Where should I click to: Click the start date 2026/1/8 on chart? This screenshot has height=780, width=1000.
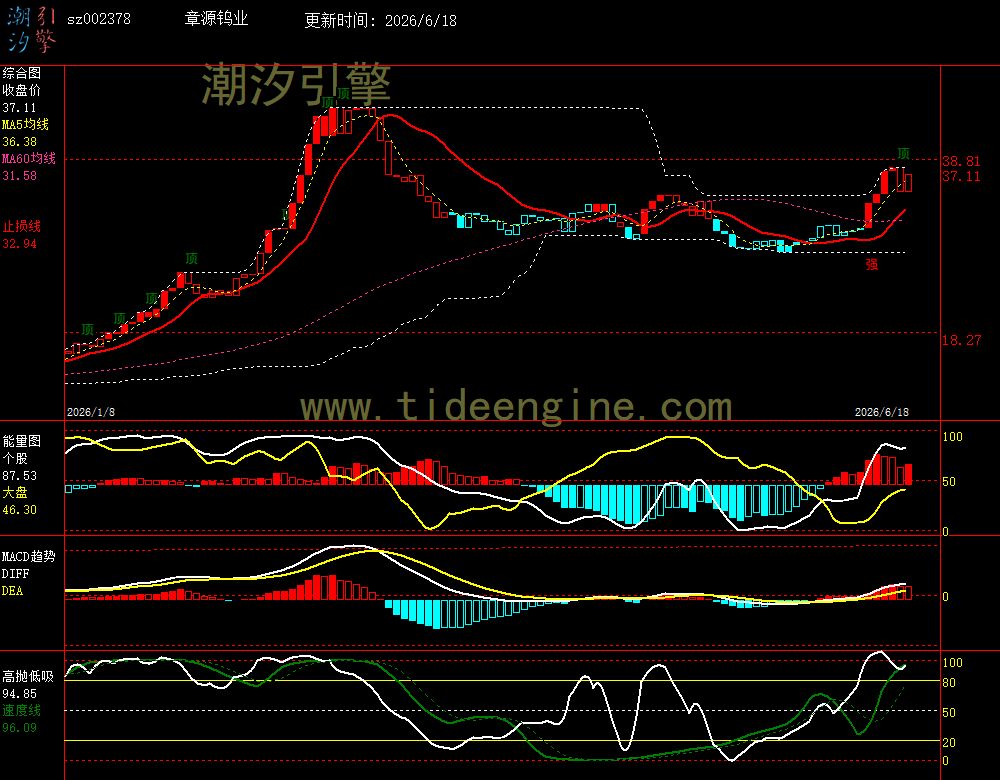pos(91,412)
